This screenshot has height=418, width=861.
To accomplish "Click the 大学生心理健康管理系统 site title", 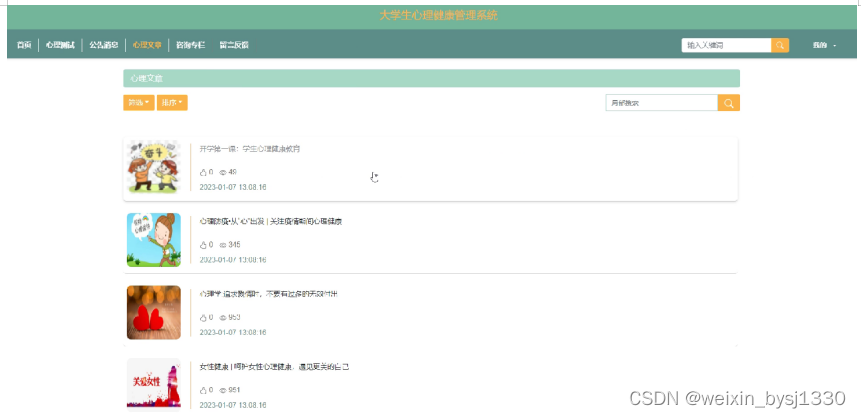I will tap(439, 15).
